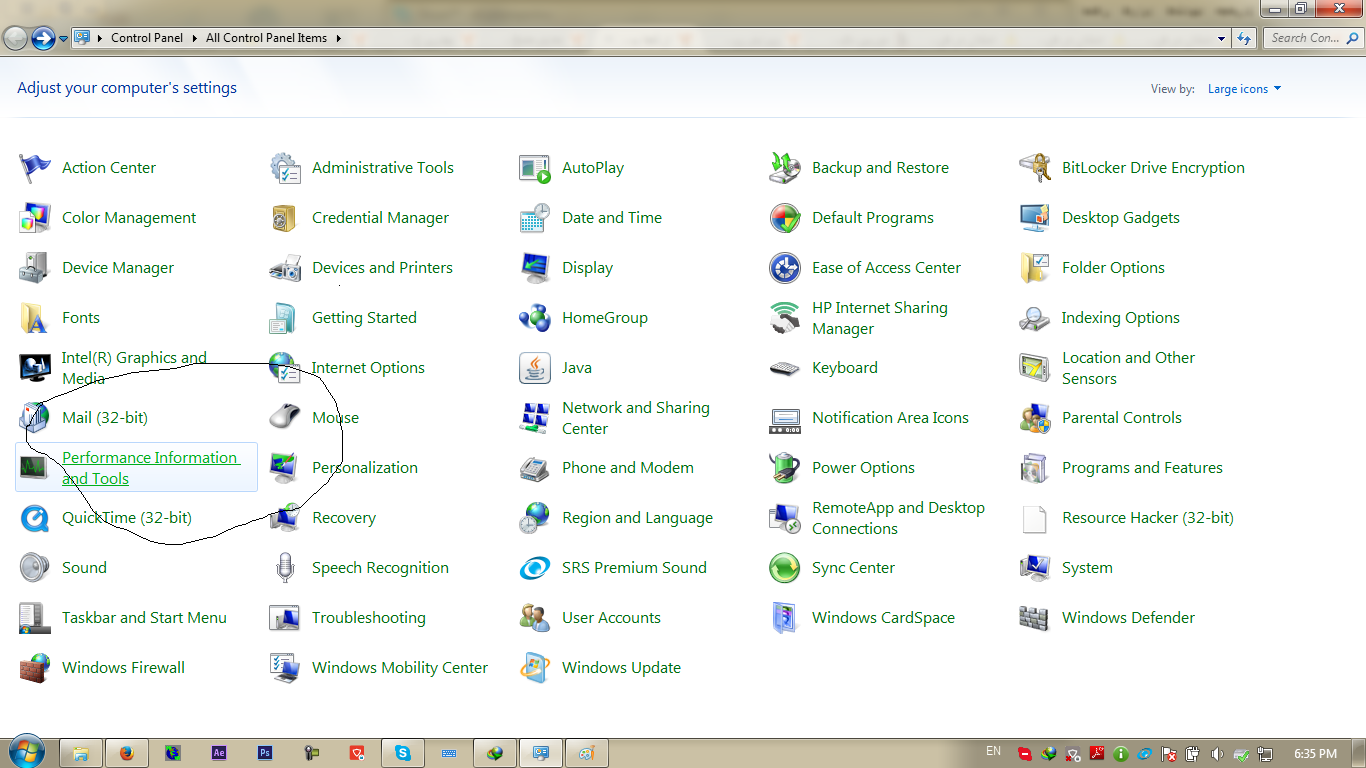Open Desktop Gadgets icon
Image resolution: width=1366 pixels, height=768 pixels.
pos(1035,218)
